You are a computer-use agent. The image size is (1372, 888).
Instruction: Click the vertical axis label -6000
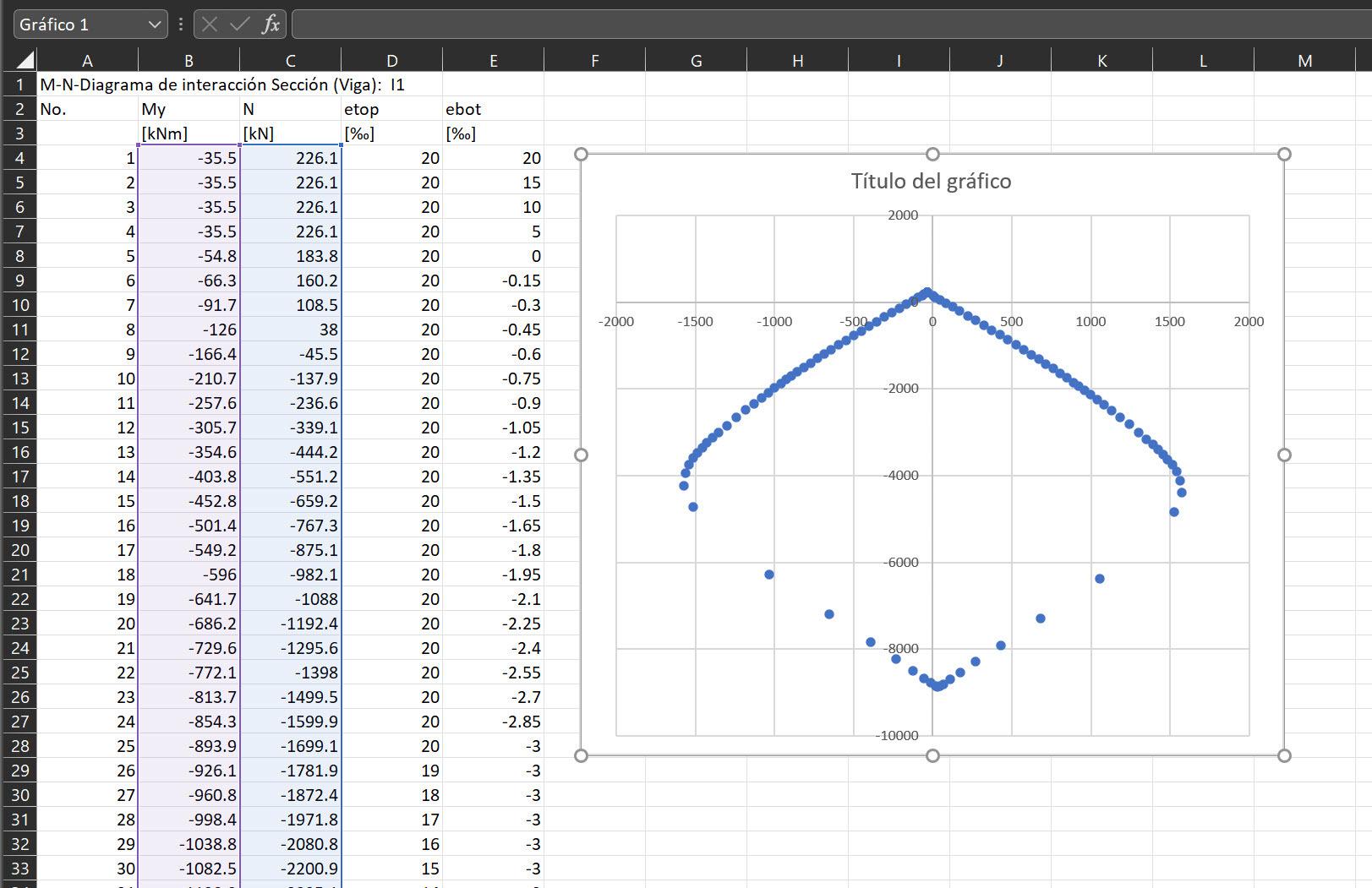(x=900, y=562)
